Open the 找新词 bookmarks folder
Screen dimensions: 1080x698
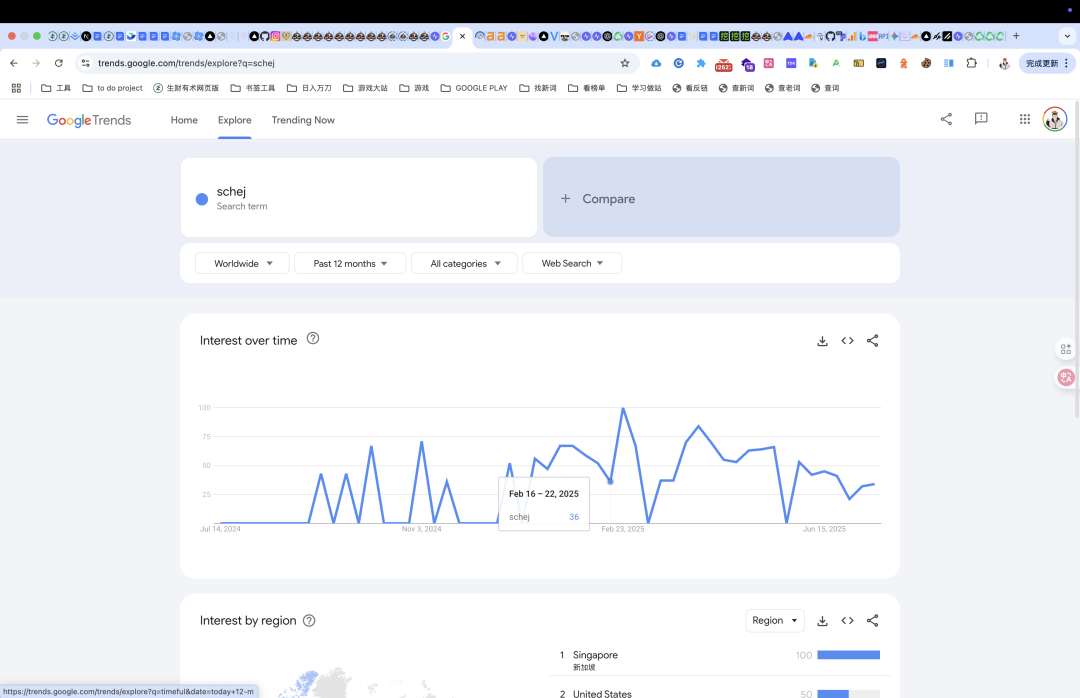pos(538,88)
